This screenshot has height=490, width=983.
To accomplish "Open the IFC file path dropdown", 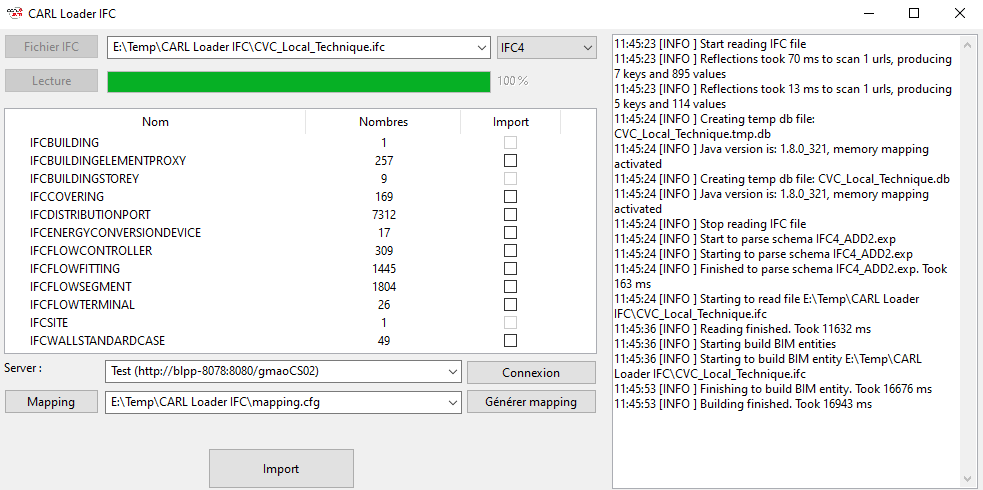I will pos(481,47).
